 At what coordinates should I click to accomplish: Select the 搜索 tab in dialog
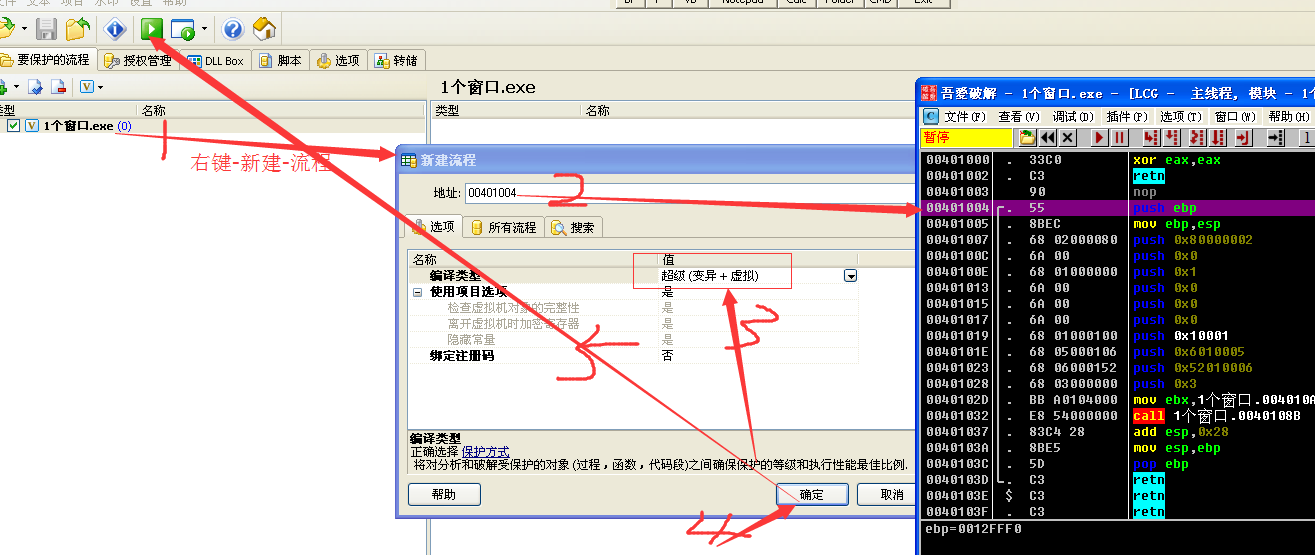click(x=573, y=227)
